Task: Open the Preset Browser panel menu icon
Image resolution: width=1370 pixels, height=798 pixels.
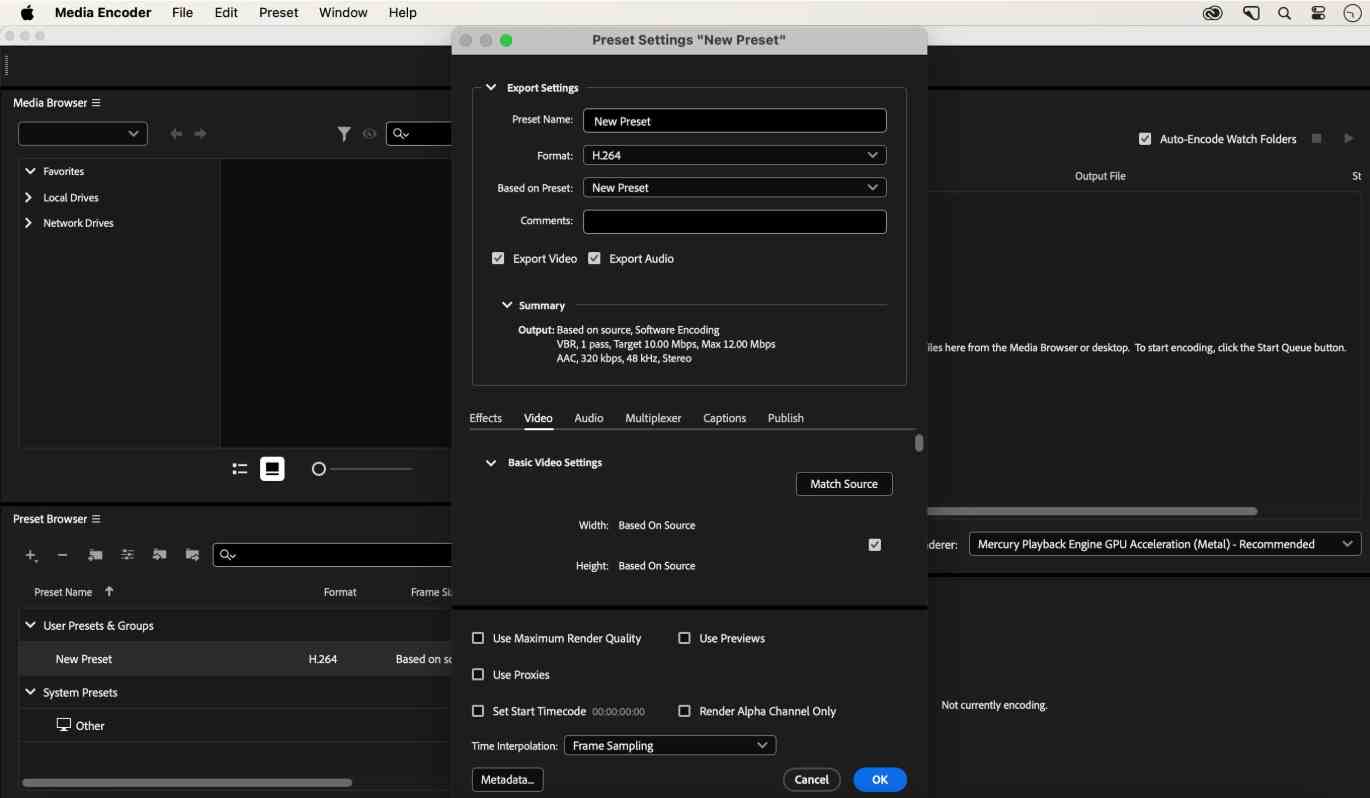Action: pyautogui.click(x=96, y=519)
